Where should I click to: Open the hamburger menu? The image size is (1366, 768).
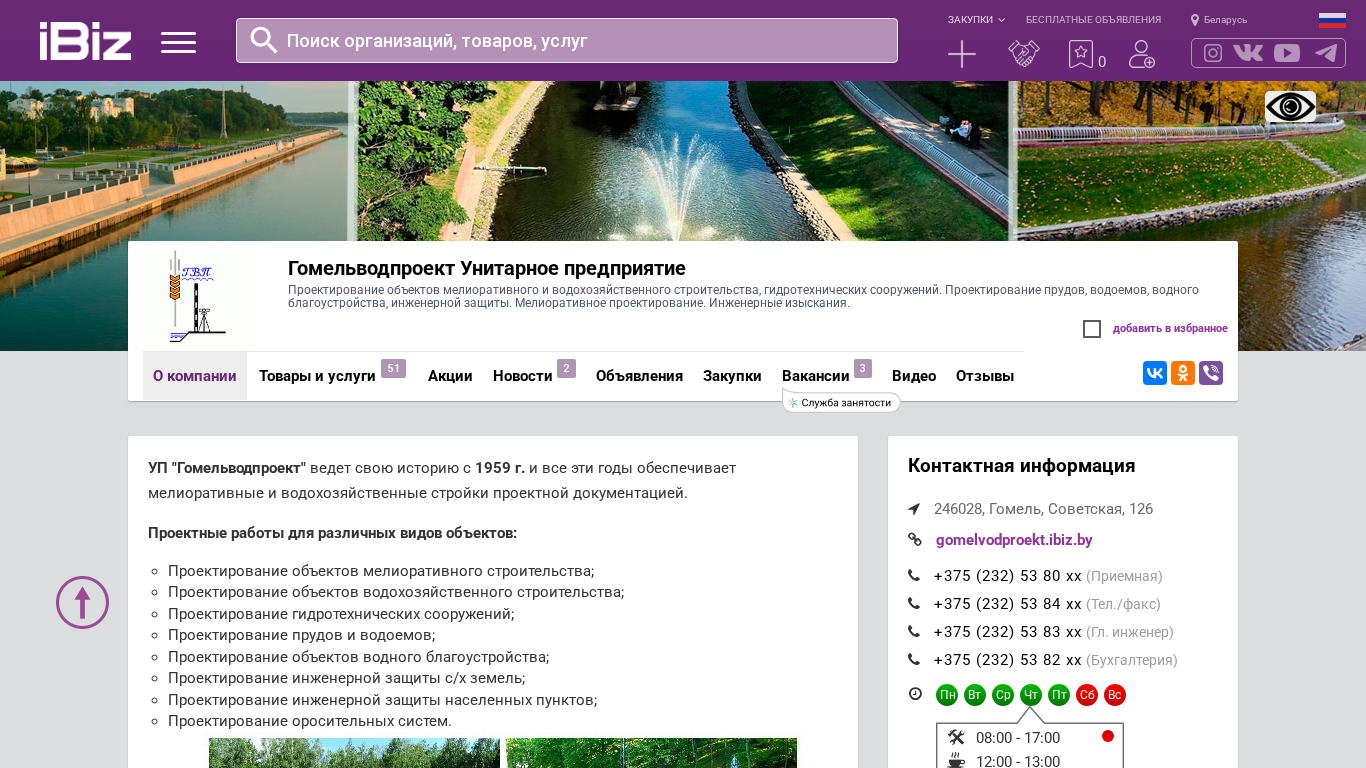click(x=178, y=42)
